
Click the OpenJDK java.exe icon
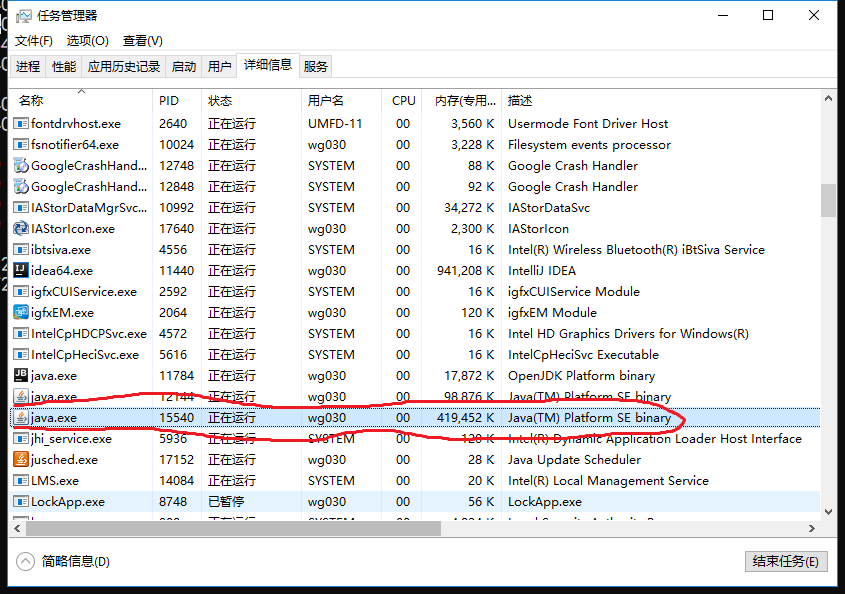click(21, 376)
